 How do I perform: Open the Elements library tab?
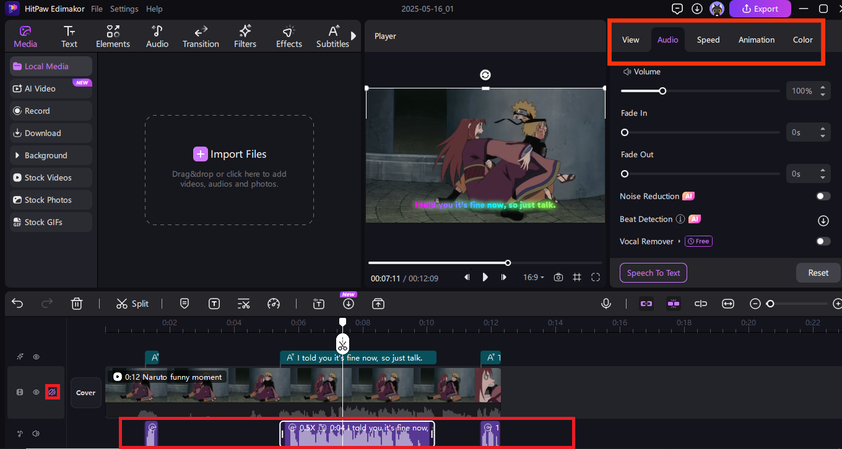[113, 37]
